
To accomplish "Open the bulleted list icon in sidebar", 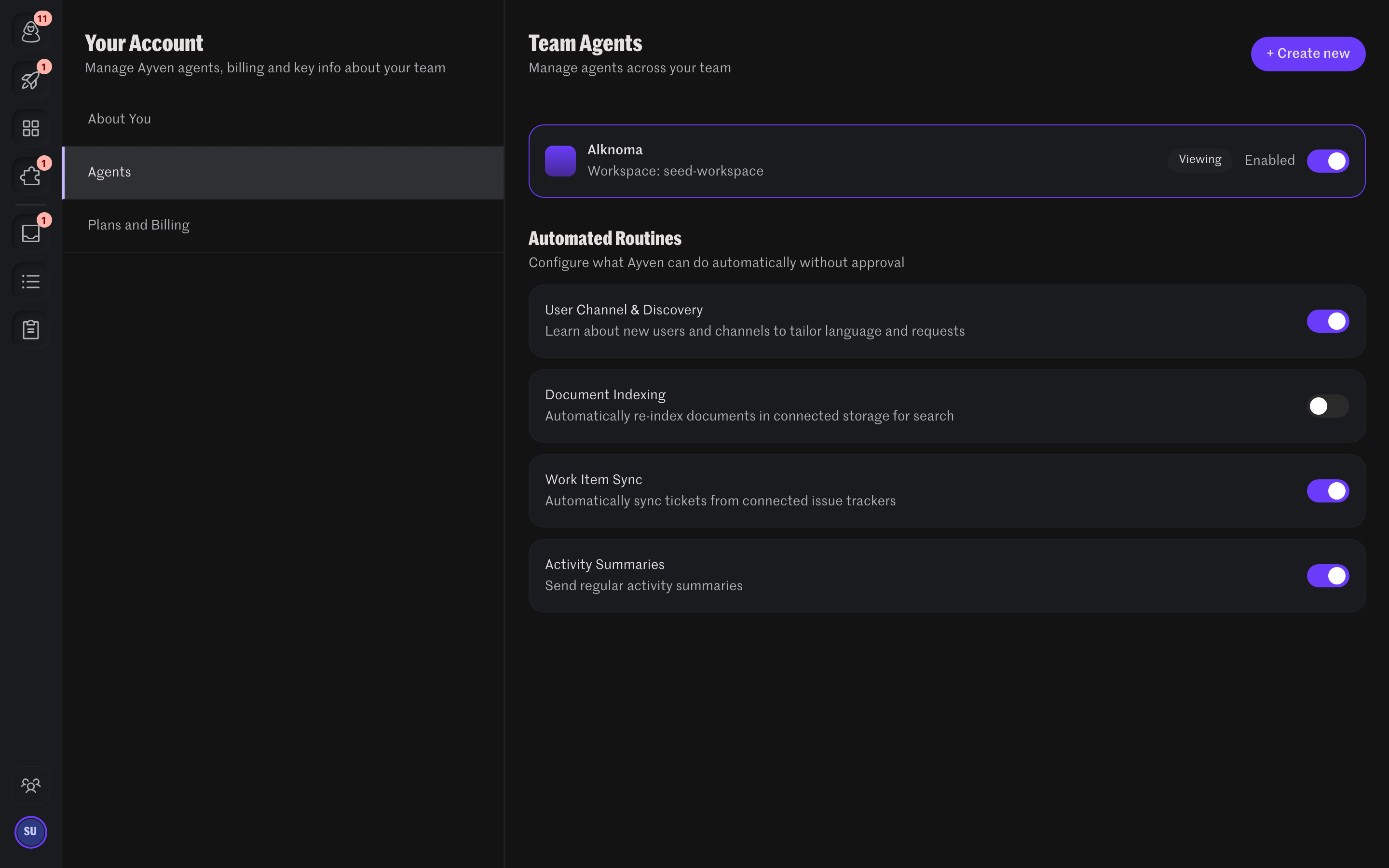I will [30, 281].
